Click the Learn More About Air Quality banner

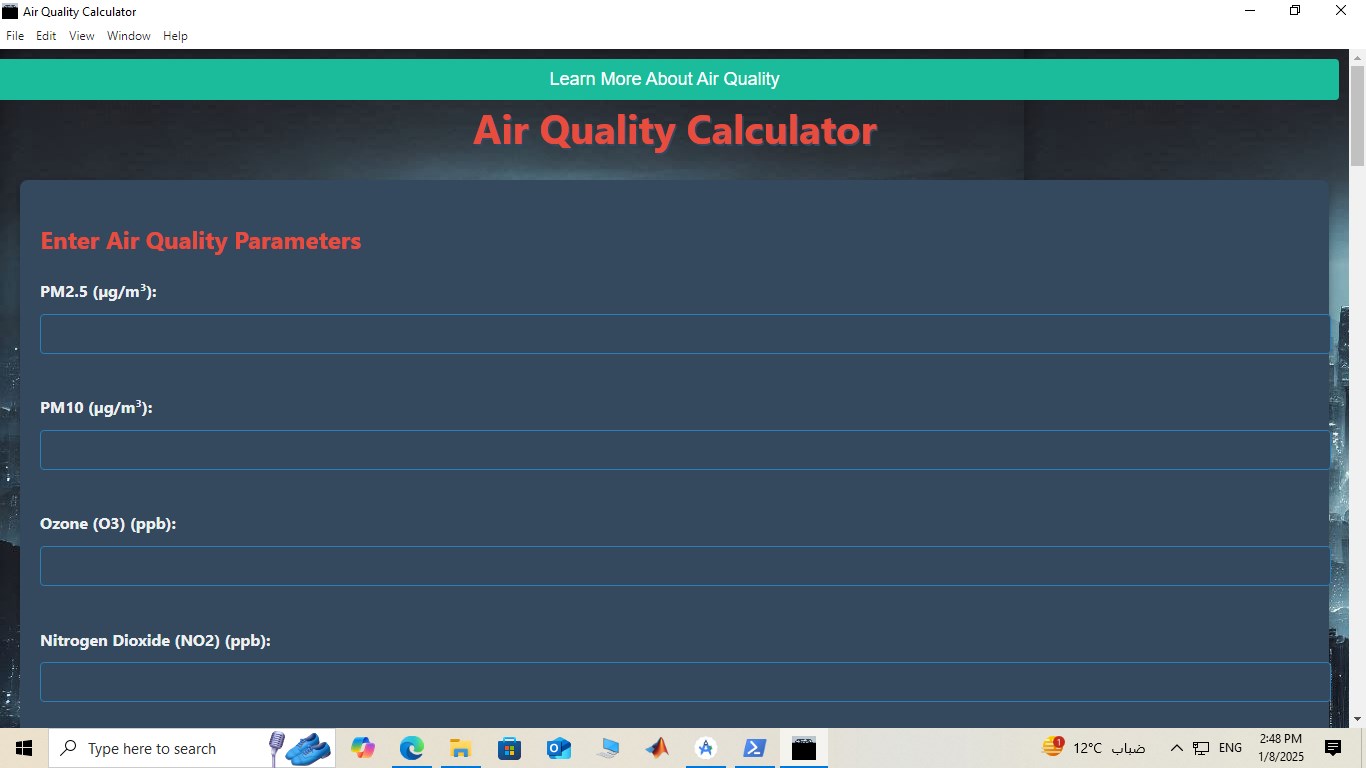click(664, 79)
